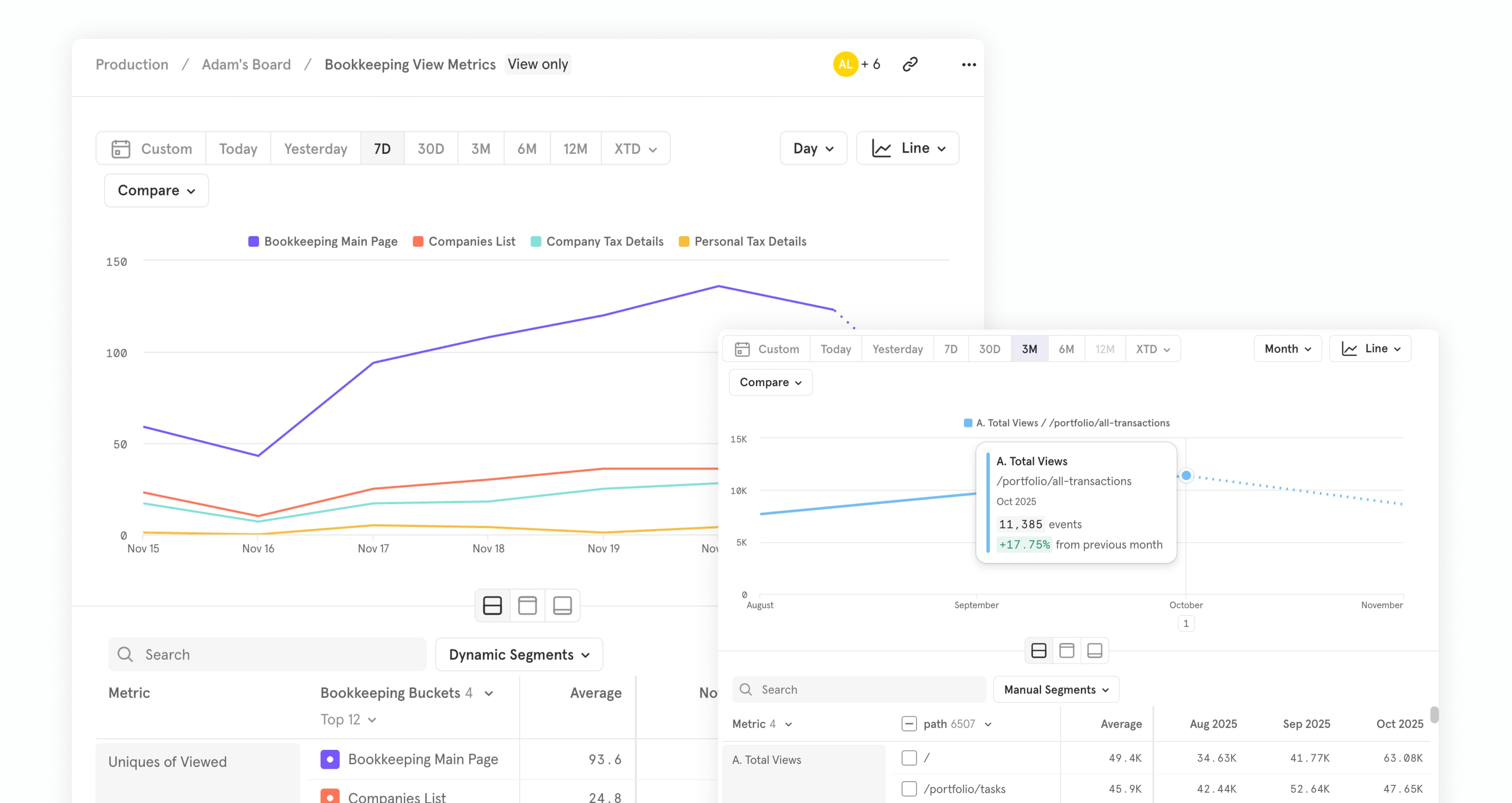Select the table-only layout icon

pyautogui.click(x=562, y=605)
